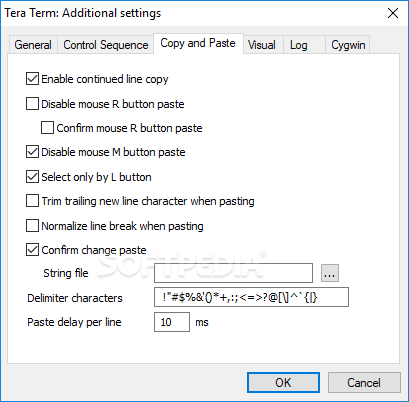Confirm settings with OK button
Image resolution: width=409 pixels, height=402 pixels.
pyautogui.click(x=283, y=382)
